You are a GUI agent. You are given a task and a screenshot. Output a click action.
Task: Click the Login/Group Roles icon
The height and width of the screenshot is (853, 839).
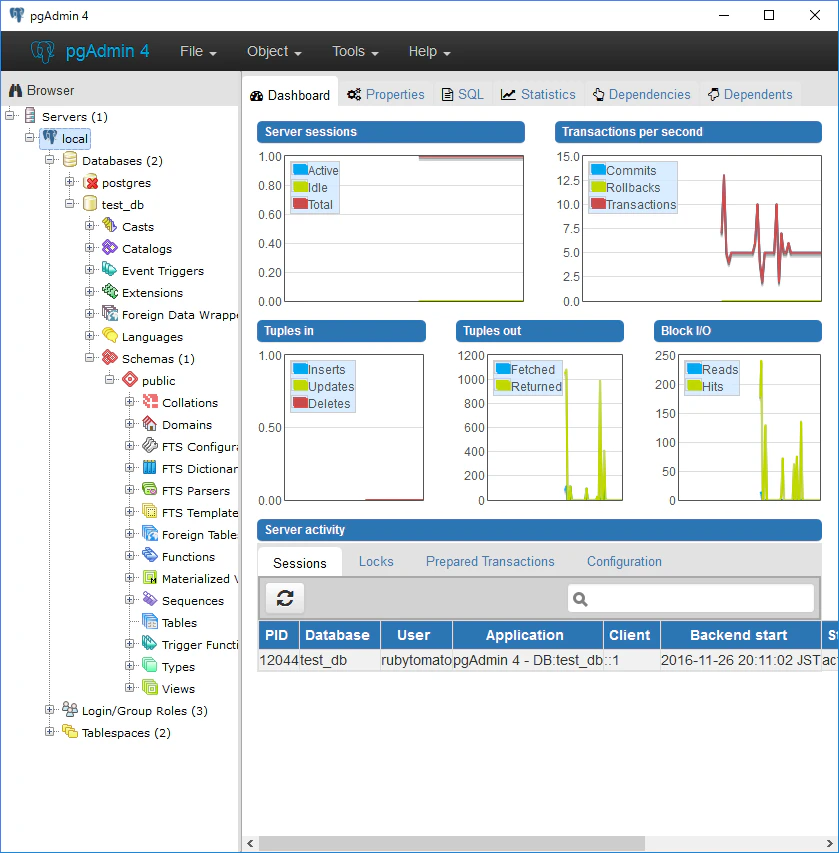[70, 710]
